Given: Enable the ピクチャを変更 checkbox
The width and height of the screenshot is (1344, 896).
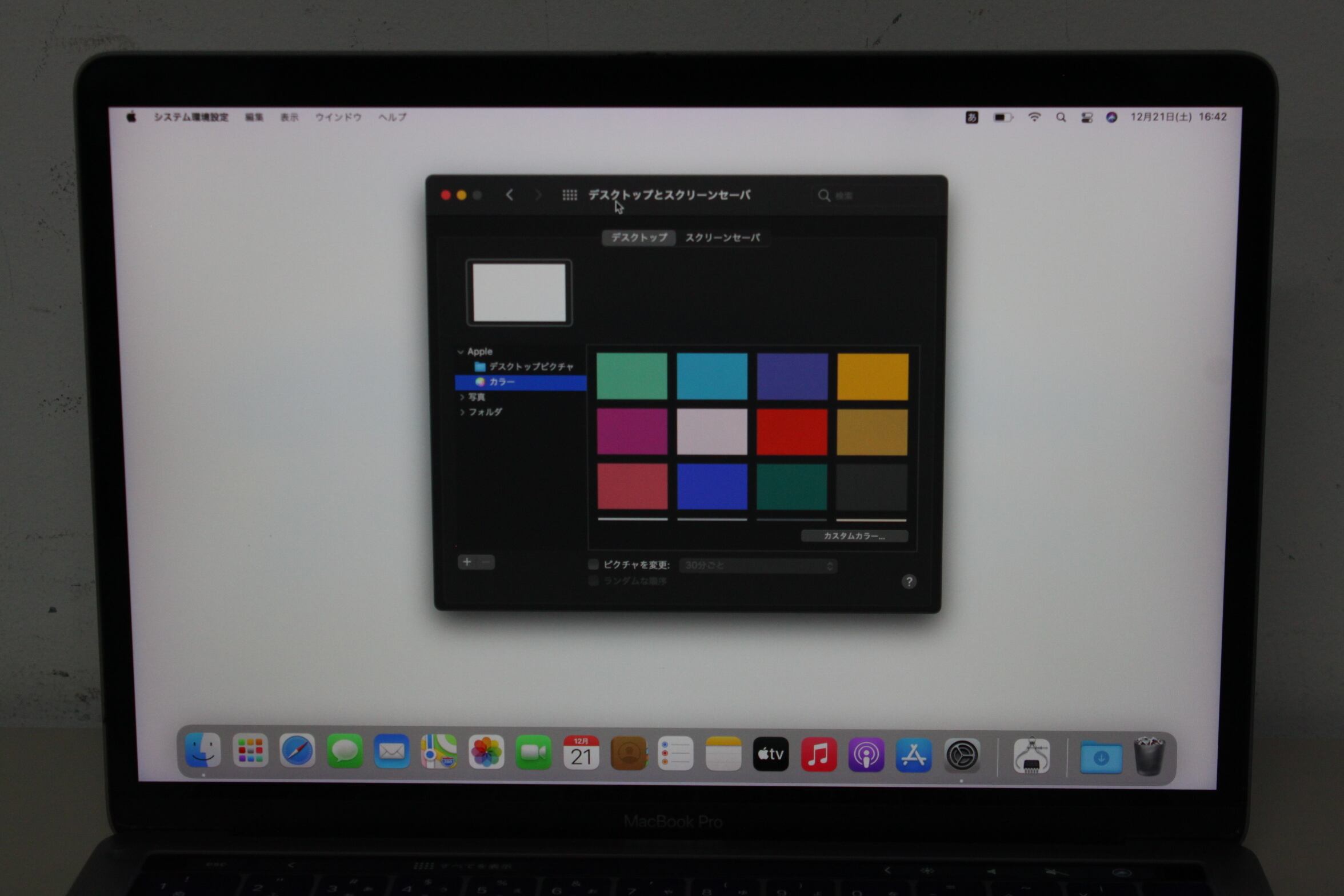Looking at the screenshot, I should [x=593, y=565].
